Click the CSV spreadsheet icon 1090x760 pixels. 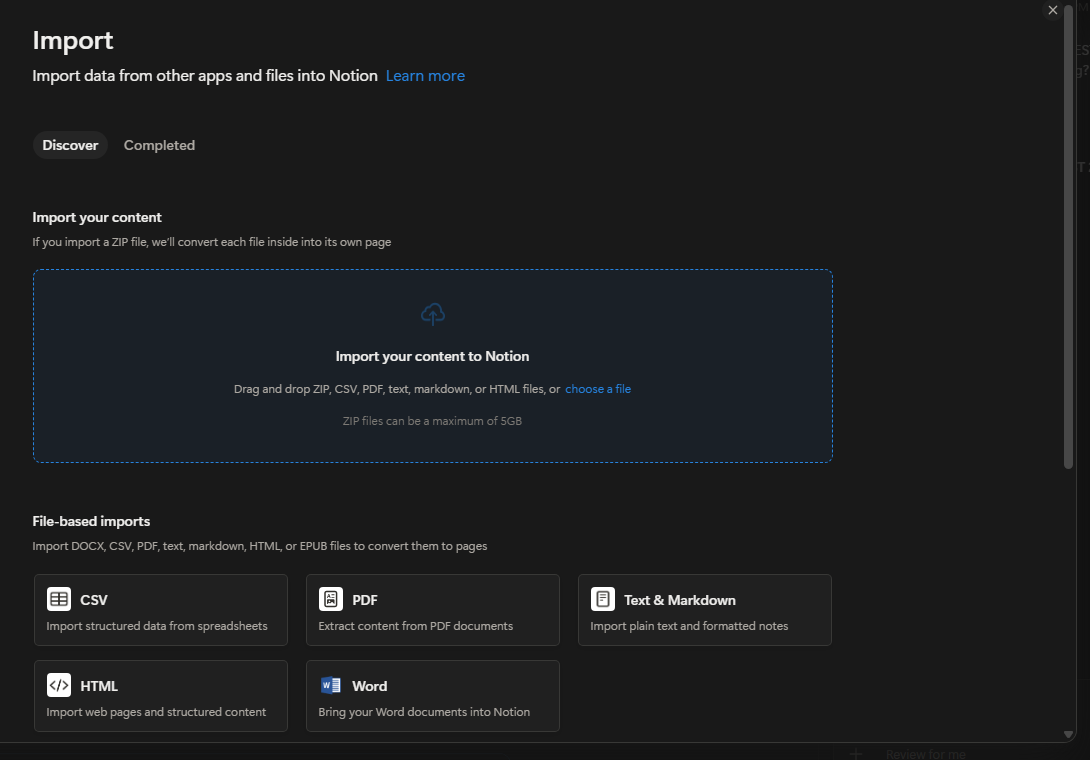pos(59,599)
